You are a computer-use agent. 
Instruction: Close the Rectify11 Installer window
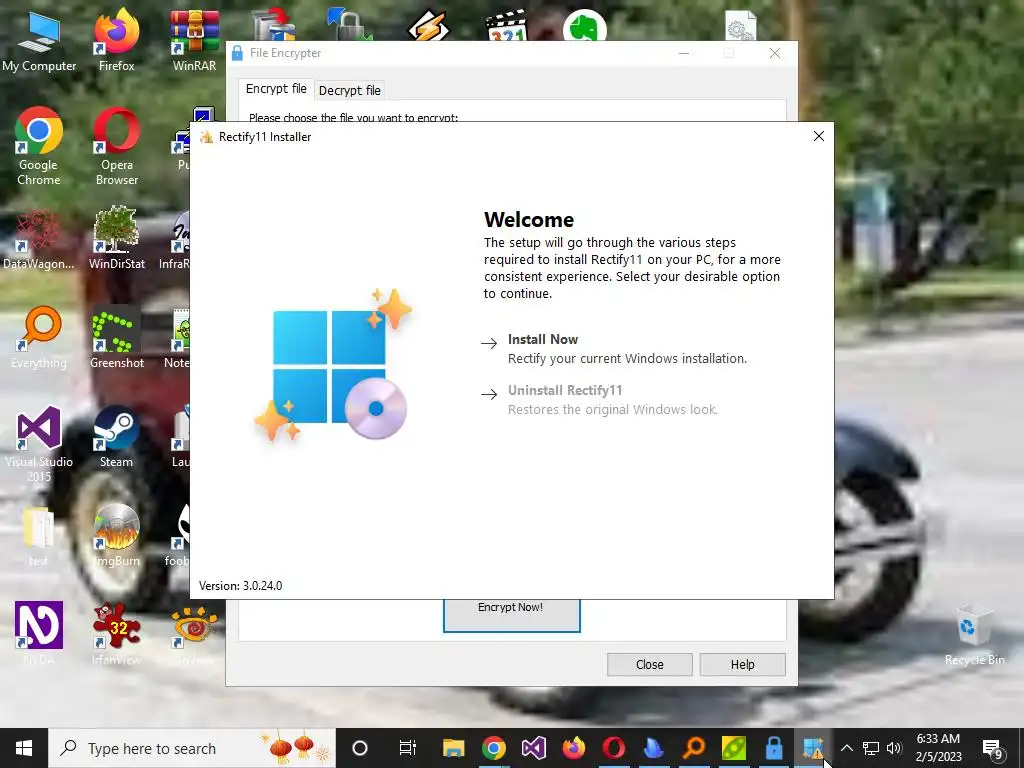(818, 136)
